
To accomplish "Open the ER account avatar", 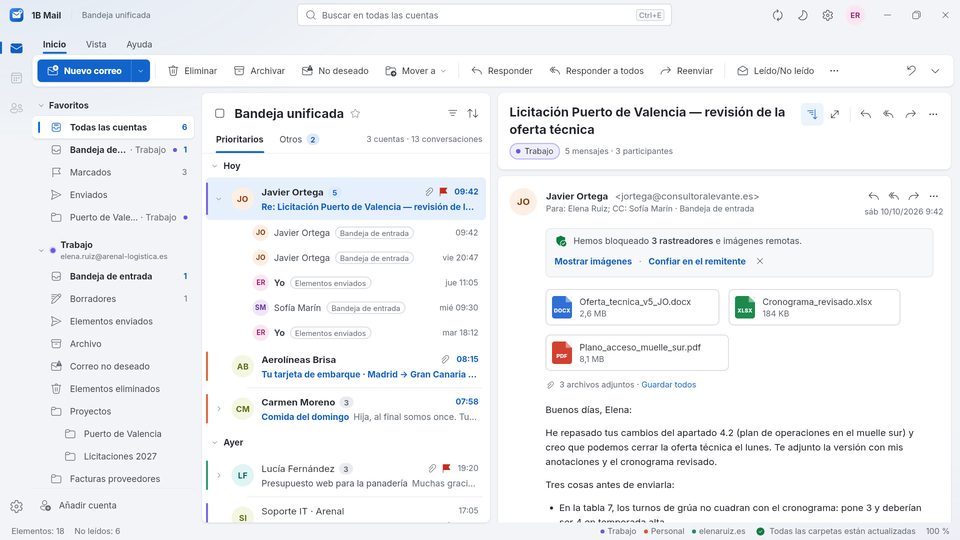I will [855, 15].
